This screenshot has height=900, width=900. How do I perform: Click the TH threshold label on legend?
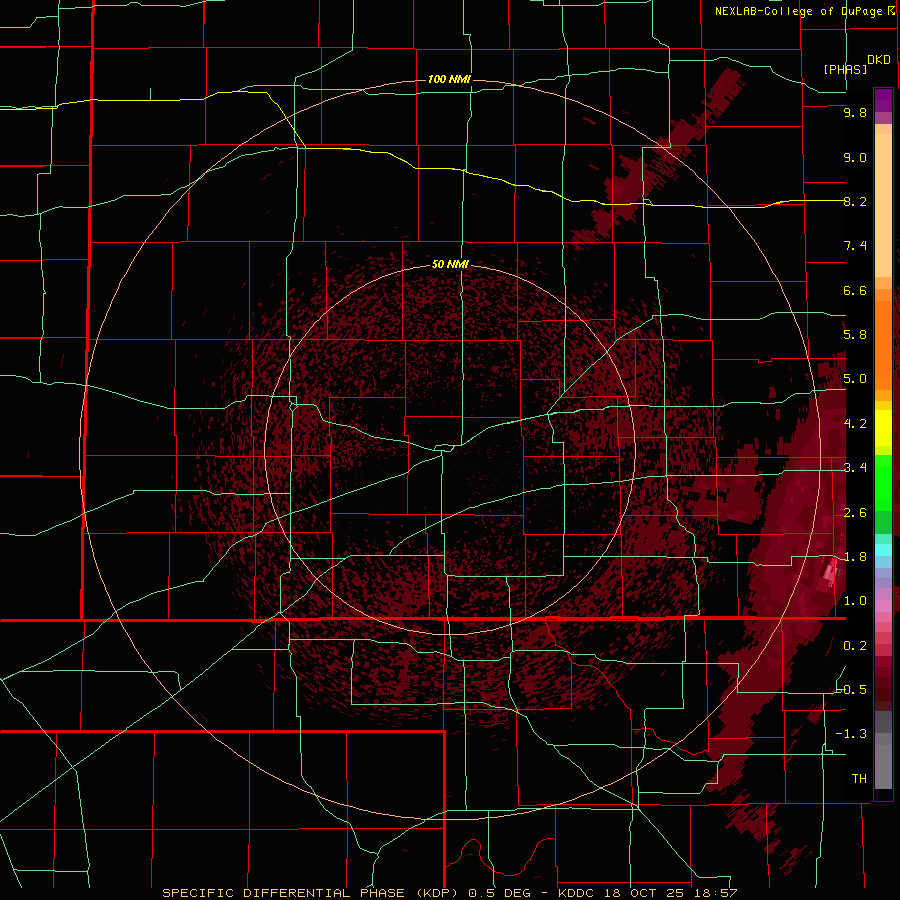click(x=859, y=779)
